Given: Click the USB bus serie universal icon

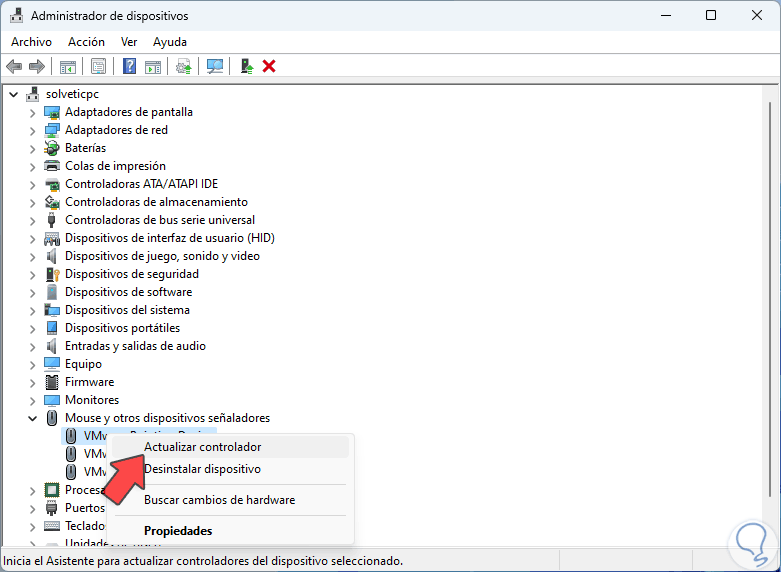Looking at the screenshot, I should (51, 220).
